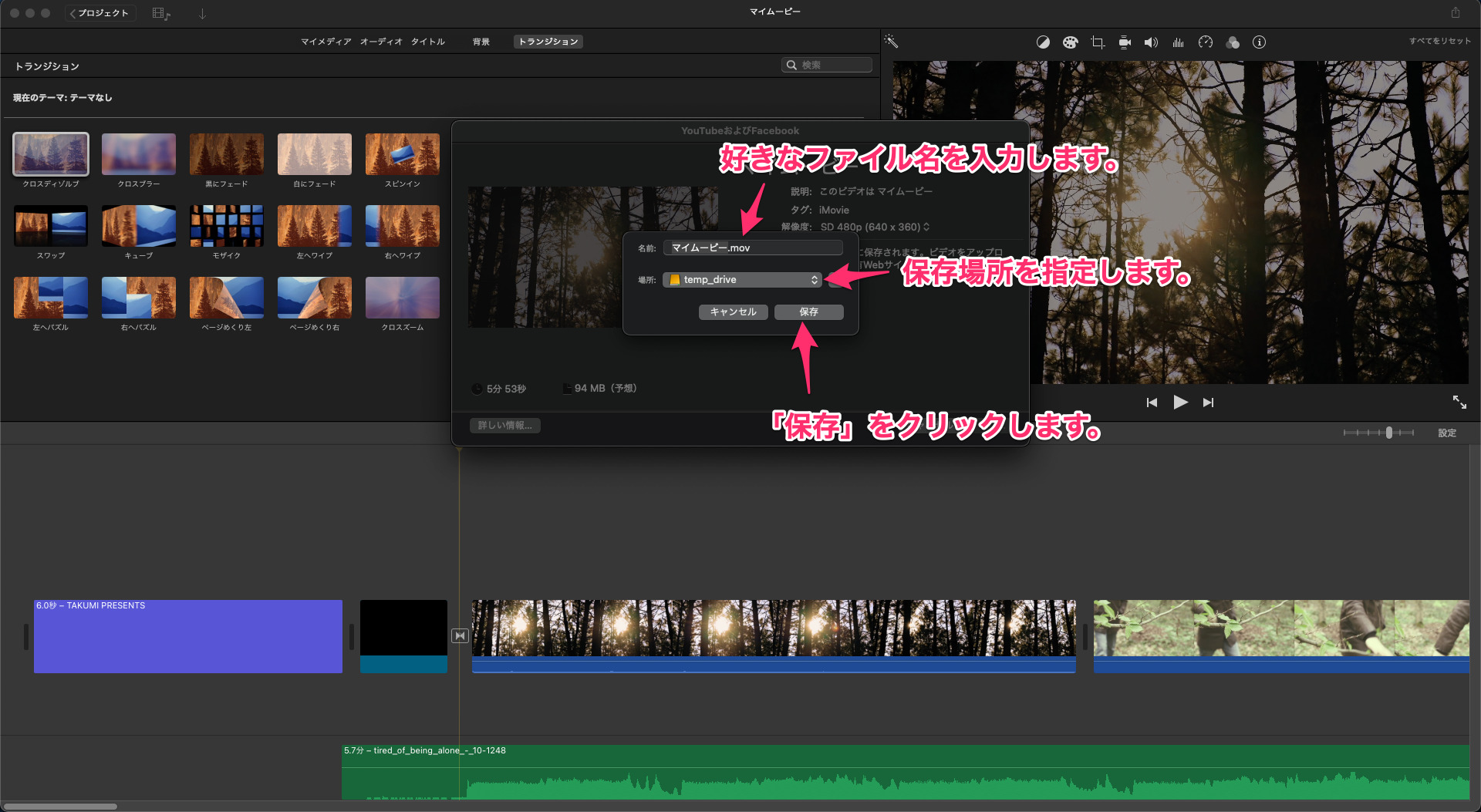The width and height of the screenshot is (1481, 812).
Task: Click the file name input field
Action: [x=752, y=248]
